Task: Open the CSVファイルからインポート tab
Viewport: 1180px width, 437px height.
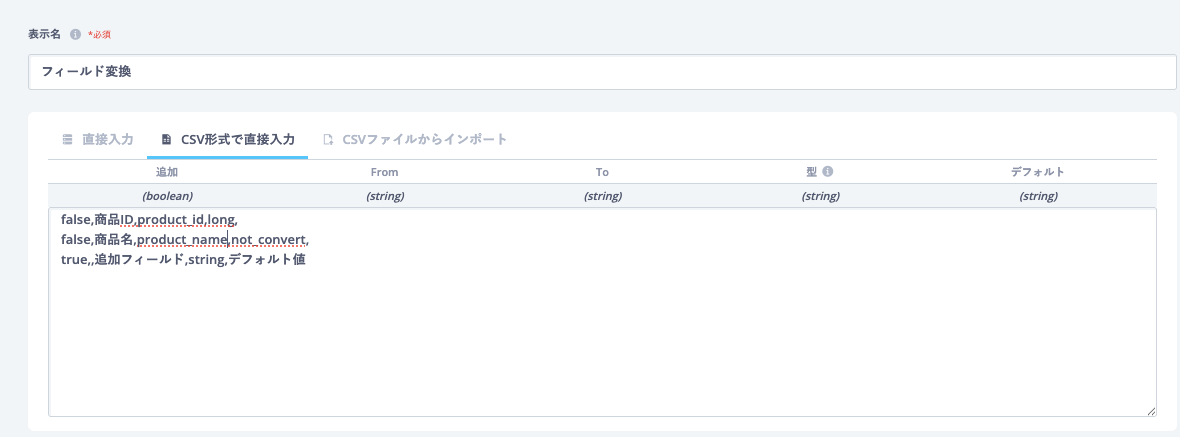Action: [x=424, y=139]
